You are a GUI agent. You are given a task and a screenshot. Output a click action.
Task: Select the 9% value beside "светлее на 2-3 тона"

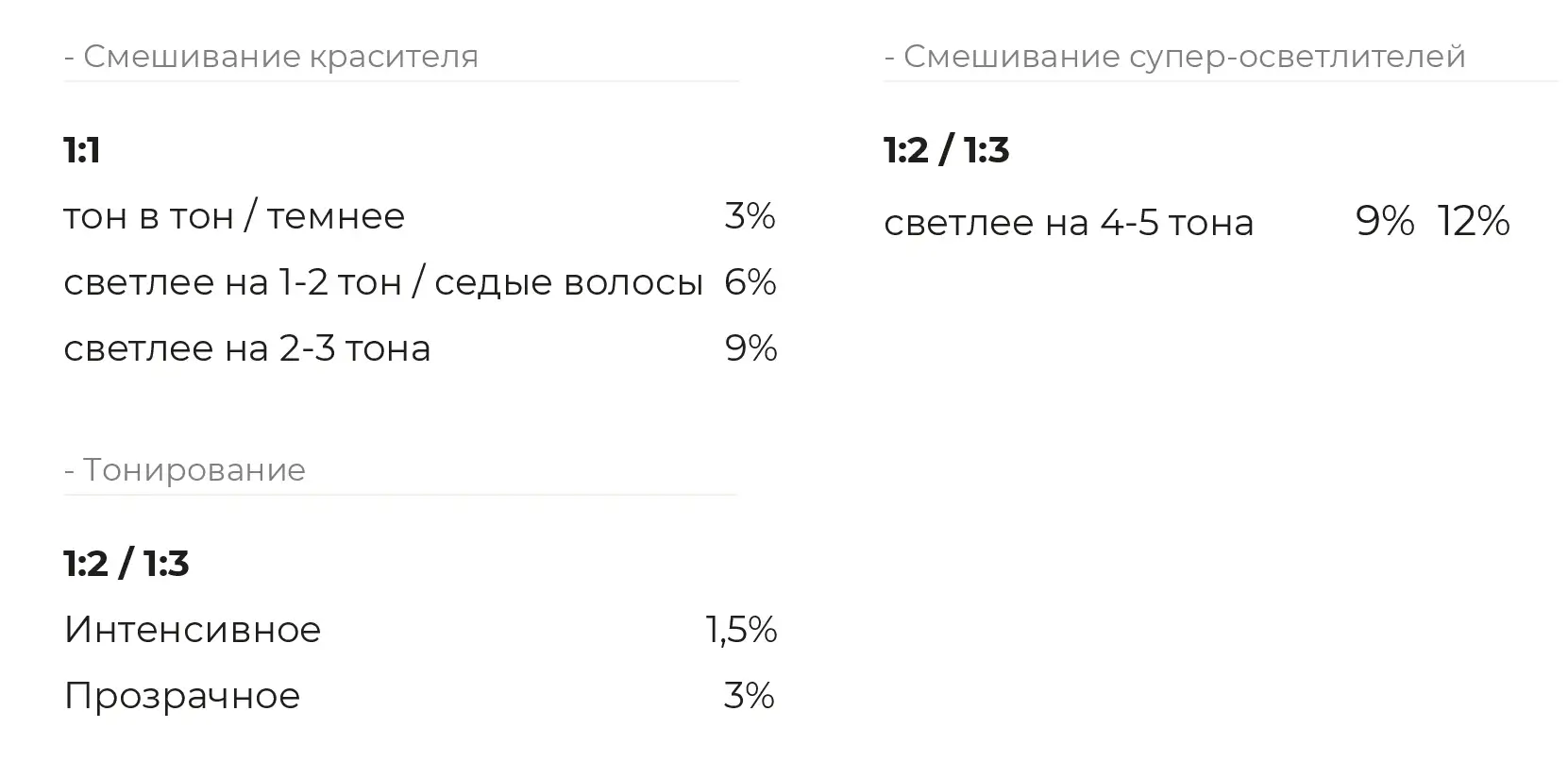[750, 348]
